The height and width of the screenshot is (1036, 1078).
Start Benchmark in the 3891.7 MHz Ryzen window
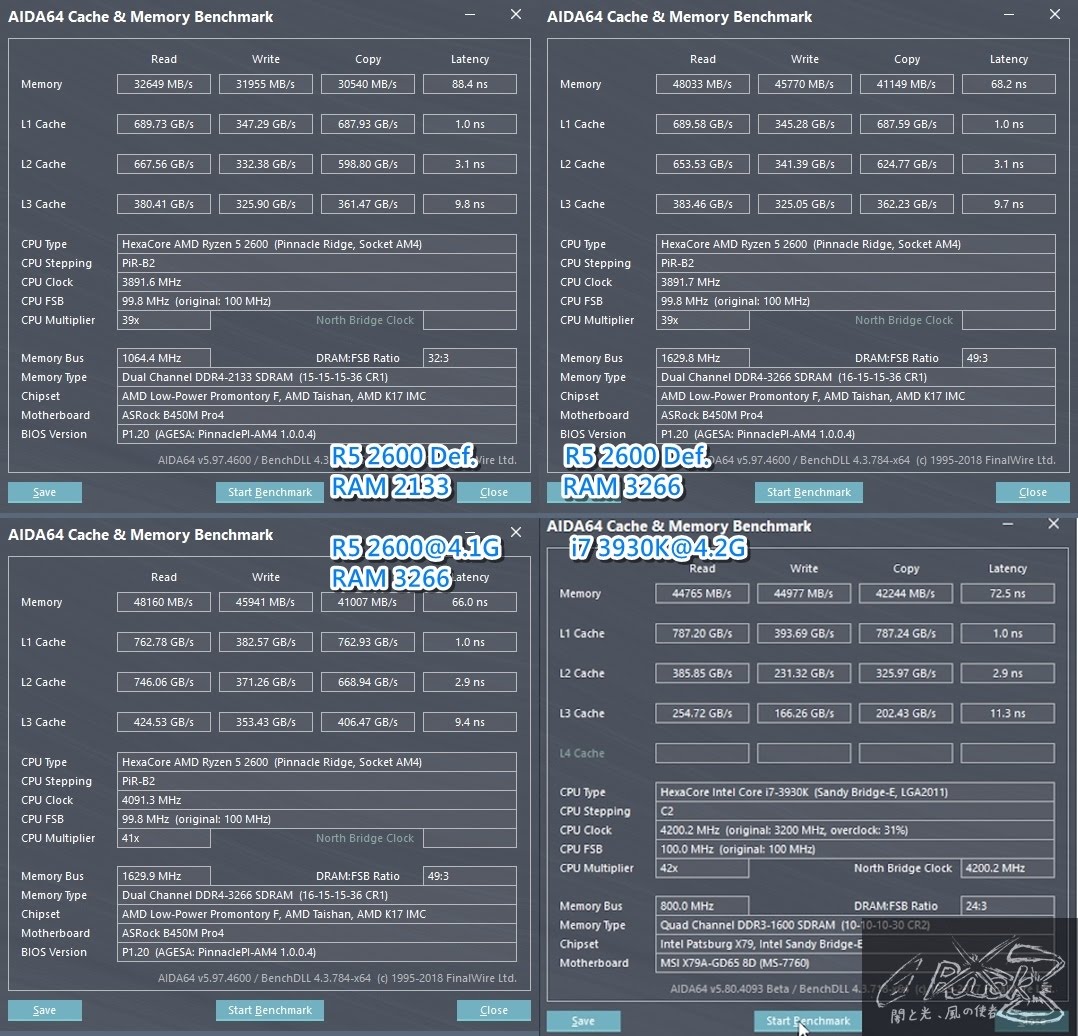808,492
